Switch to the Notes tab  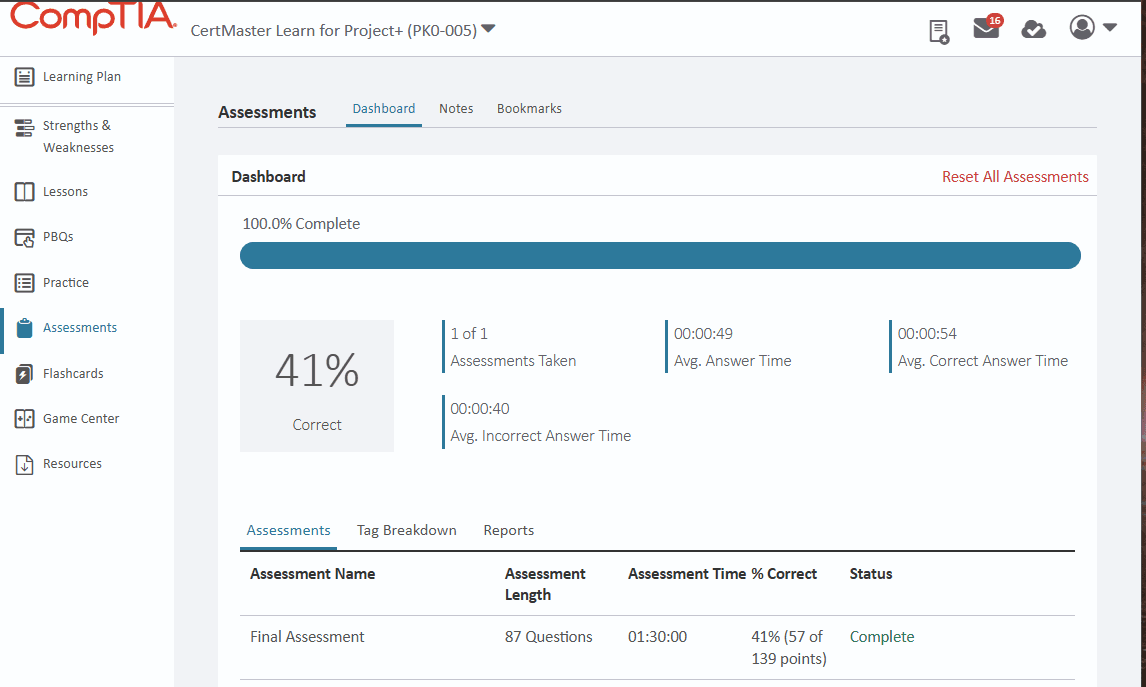[x=456, y=108]
